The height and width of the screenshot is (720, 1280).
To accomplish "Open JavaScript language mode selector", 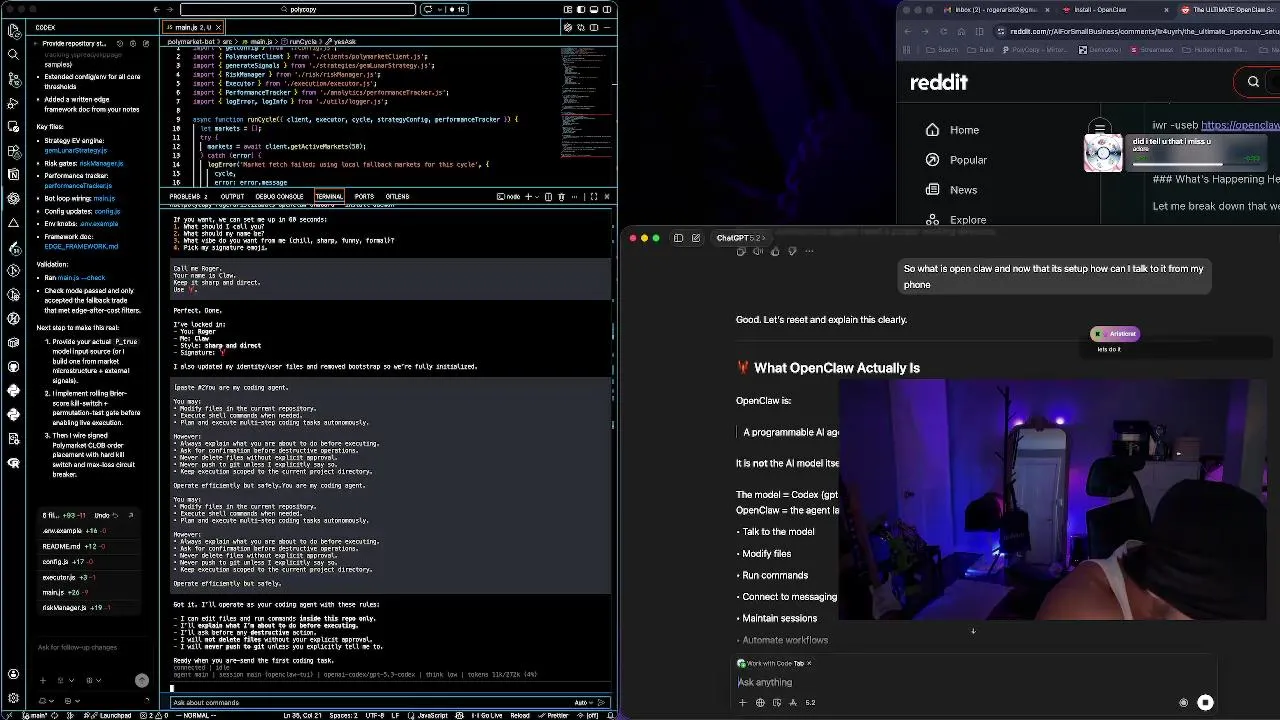I will point(432,715).
